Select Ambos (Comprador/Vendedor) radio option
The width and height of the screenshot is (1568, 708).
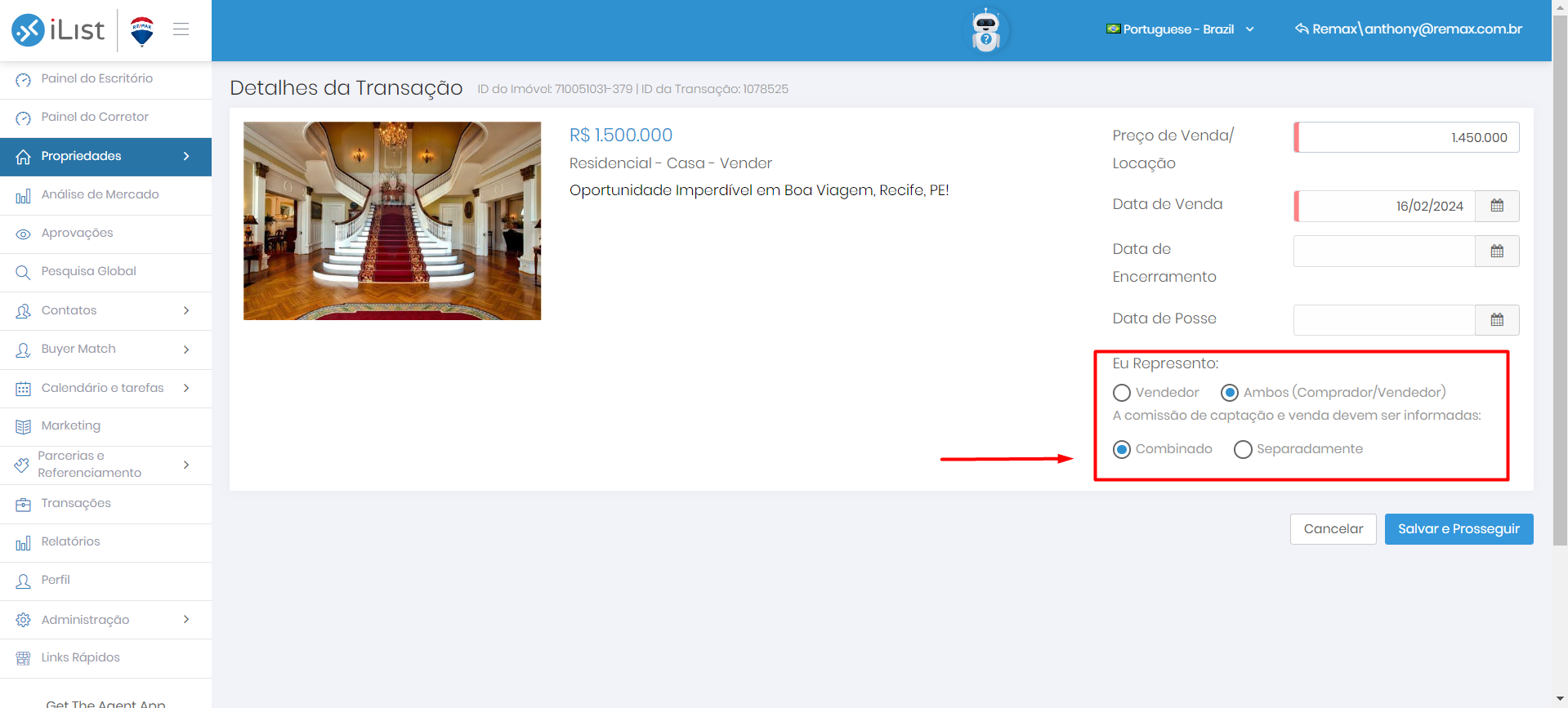tap(1230, 393)
